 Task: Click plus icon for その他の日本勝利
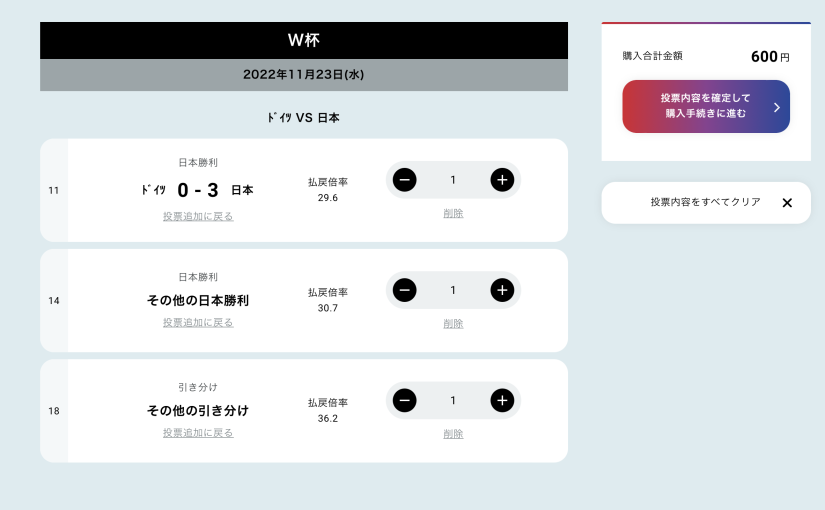pyautogui.click(x=502, y=290)
